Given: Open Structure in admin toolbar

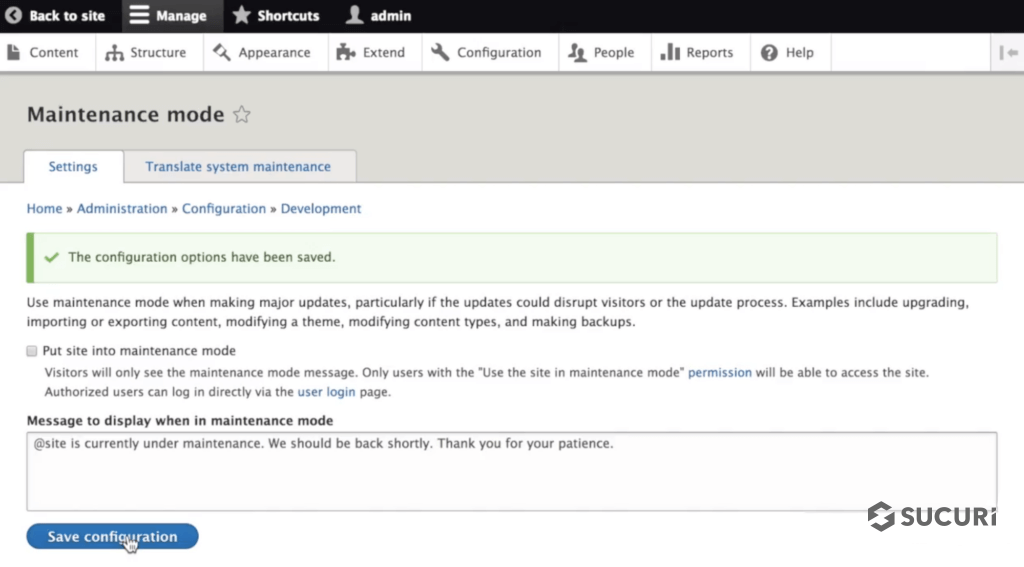Looking at the screenshot, I should tap(146, 53).
